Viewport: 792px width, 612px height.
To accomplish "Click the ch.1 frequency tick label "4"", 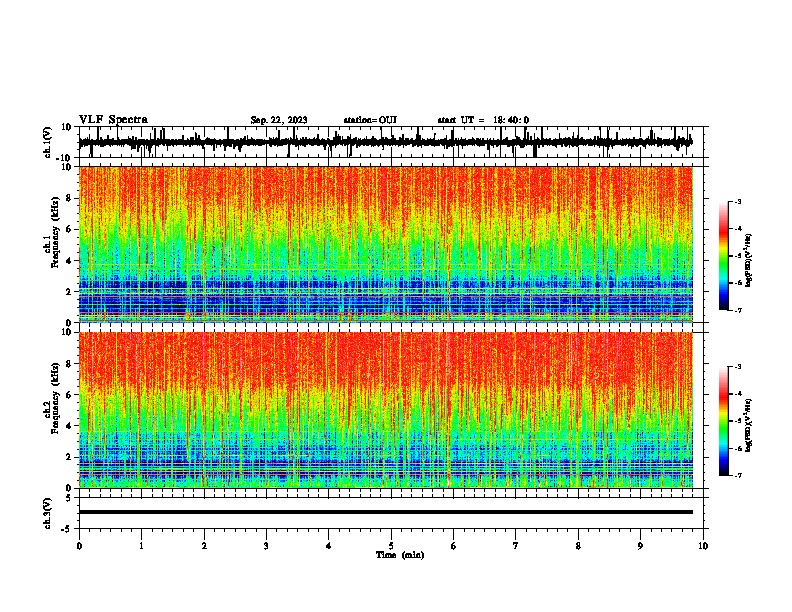I will (69, 261).
